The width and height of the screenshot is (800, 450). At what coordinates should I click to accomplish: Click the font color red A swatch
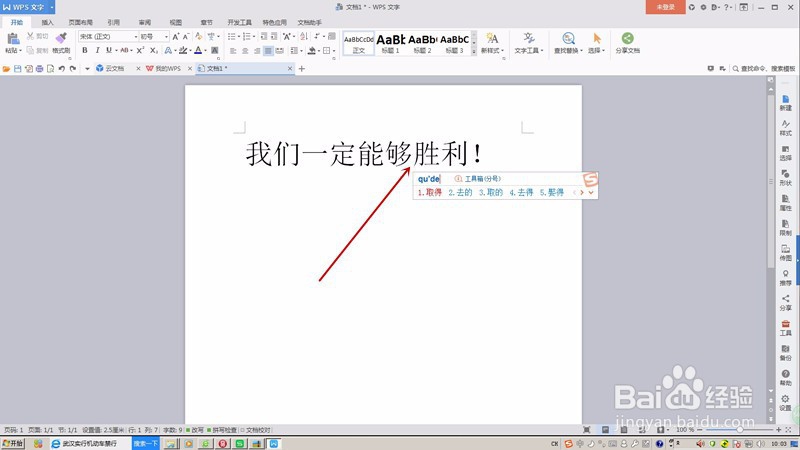point(198,50)
